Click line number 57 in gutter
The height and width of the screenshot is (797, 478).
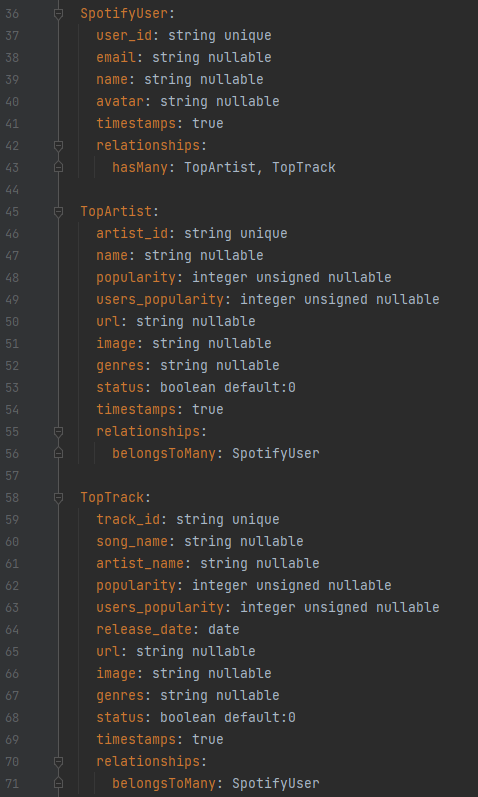pos(12,476)
